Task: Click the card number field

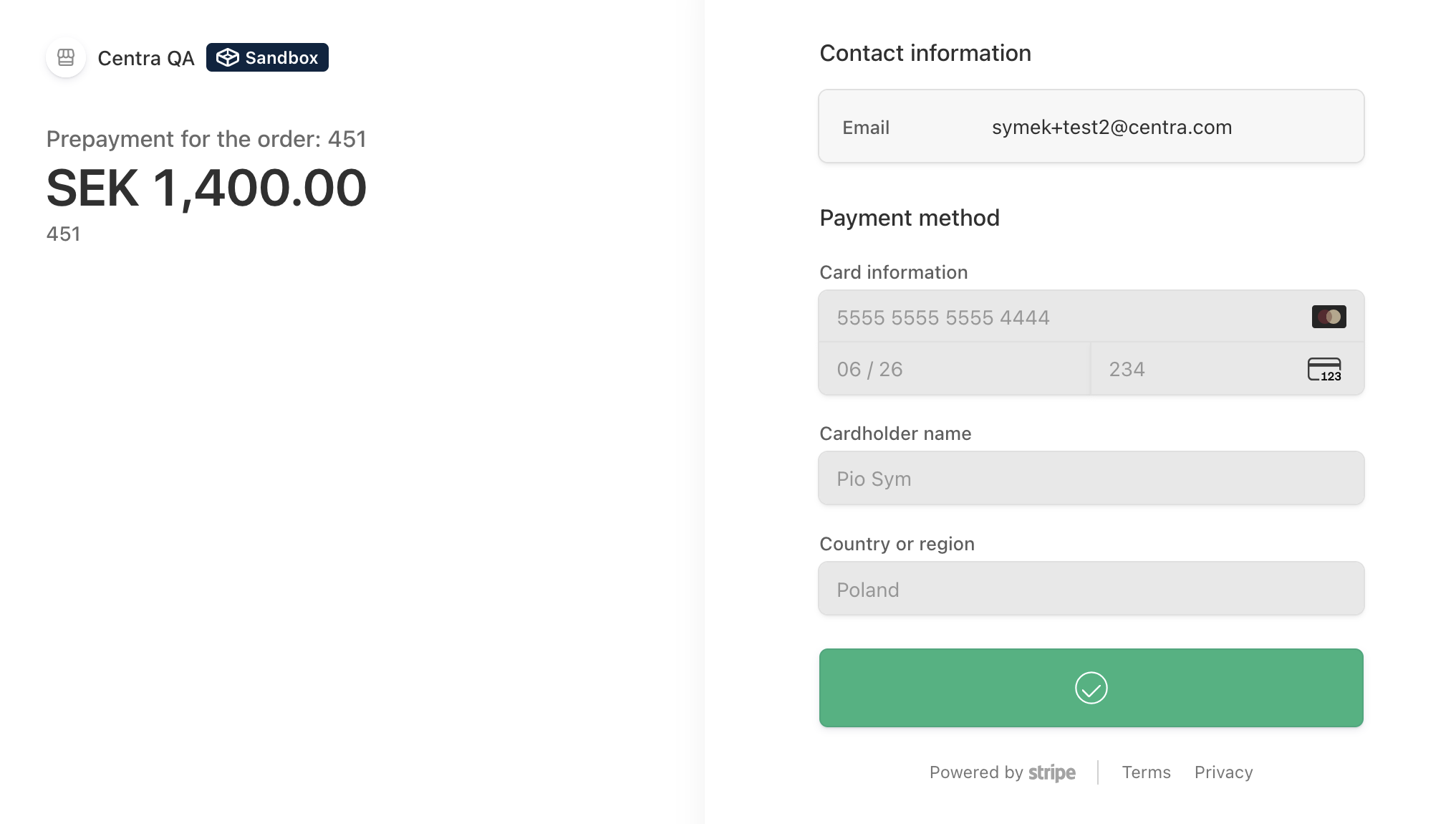Action: click(1060, 317)
